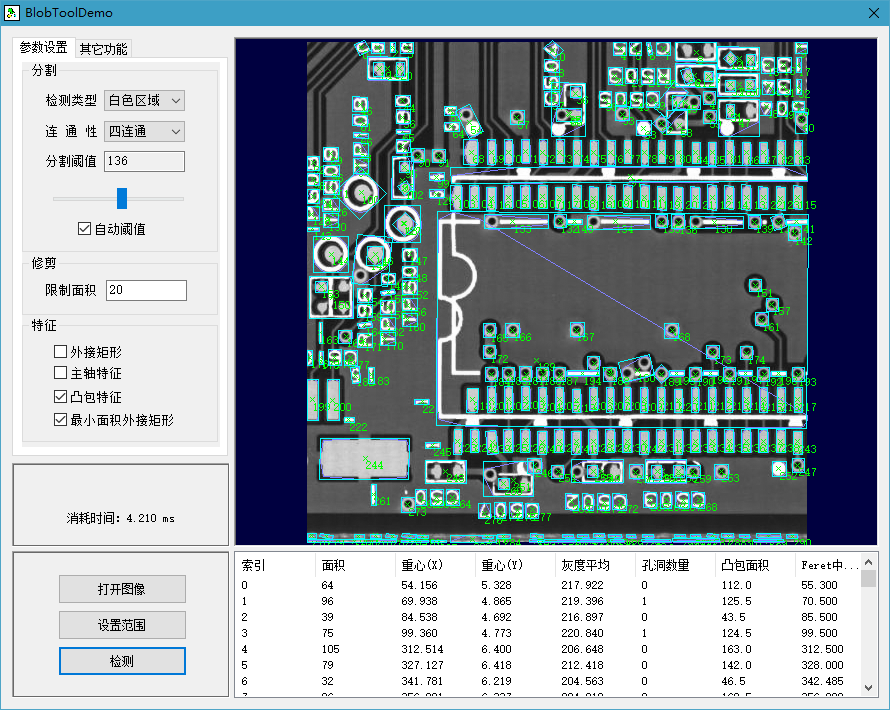Click the BlobToolDemo app icon in title bar
This screenshot has height=710, width=890.
[13, 13]
